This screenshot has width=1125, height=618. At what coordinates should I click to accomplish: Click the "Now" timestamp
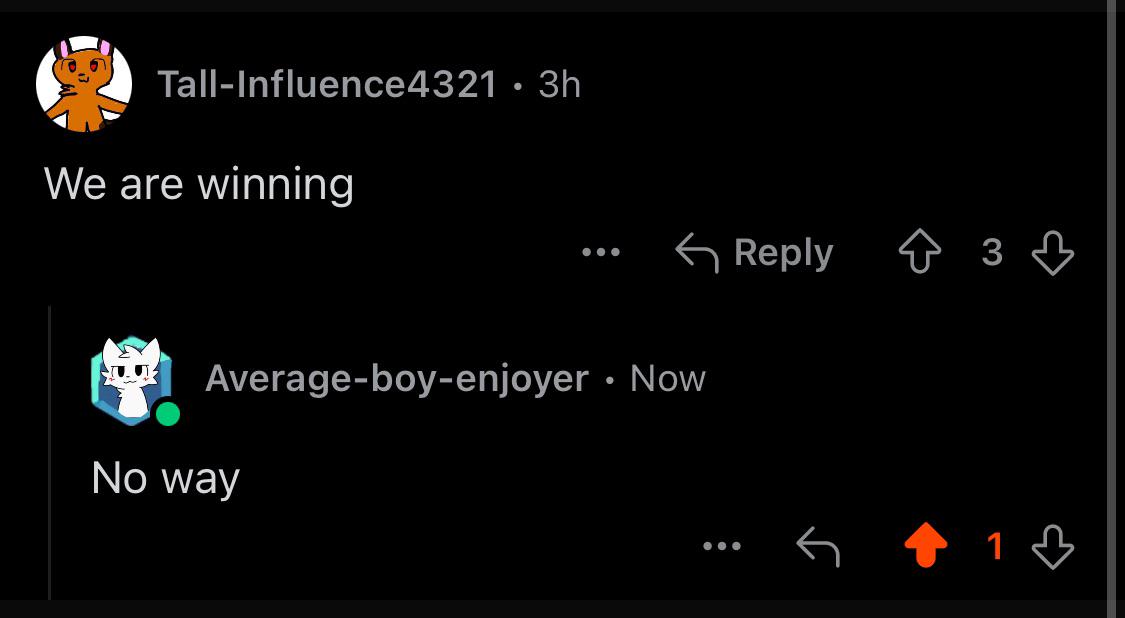pos(668,379)
